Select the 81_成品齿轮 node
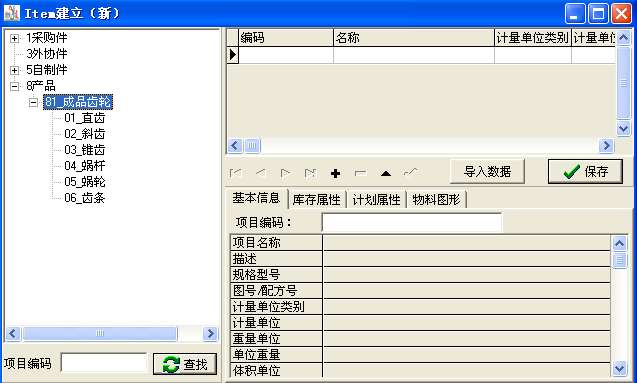Screen dimensions: 637x383 coord(78,102)
